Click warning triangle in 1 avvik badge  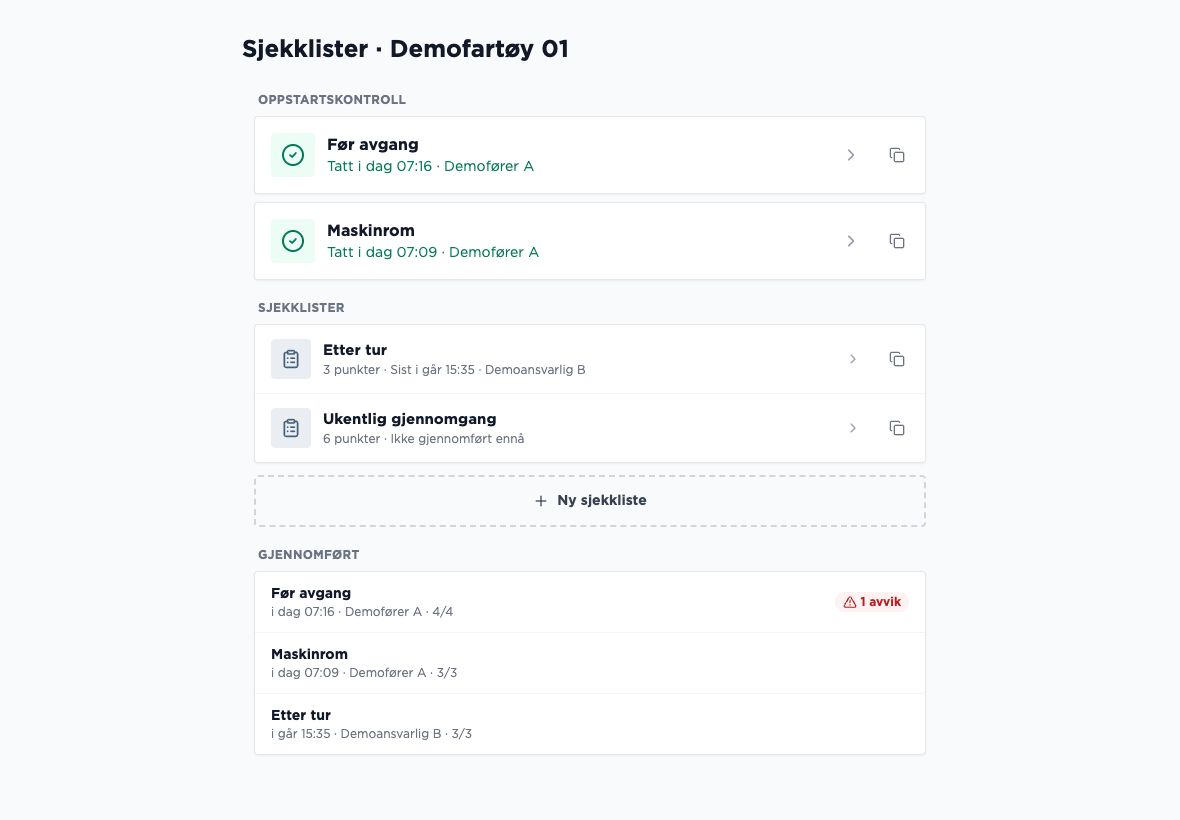(850, 602)
